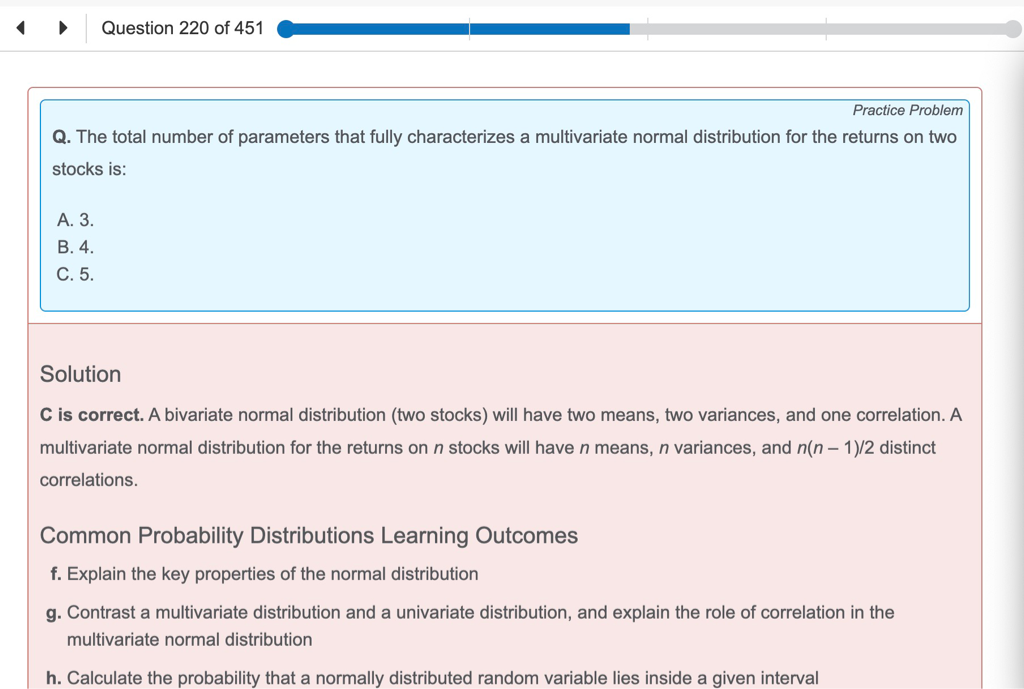Click the question text about multivariate normal distribution

[504, 138]
